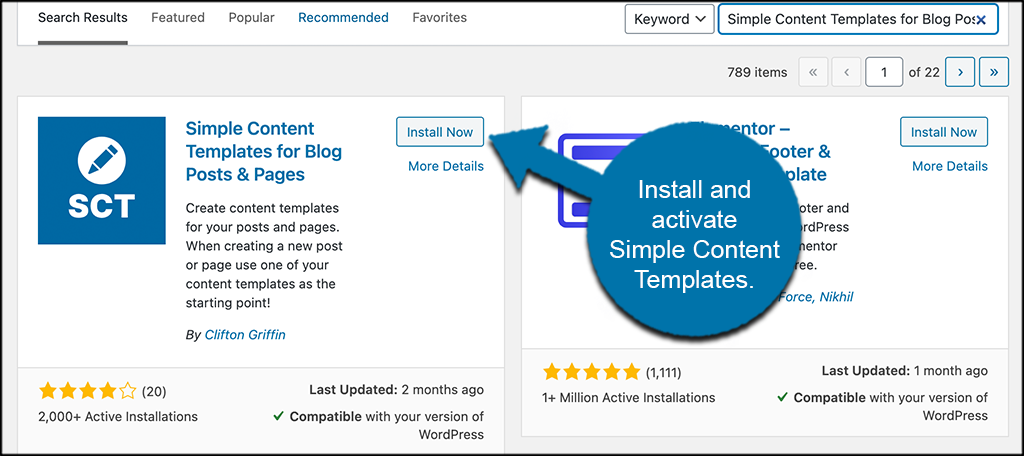Click the '789 items' count text

[x=757, y=73]
